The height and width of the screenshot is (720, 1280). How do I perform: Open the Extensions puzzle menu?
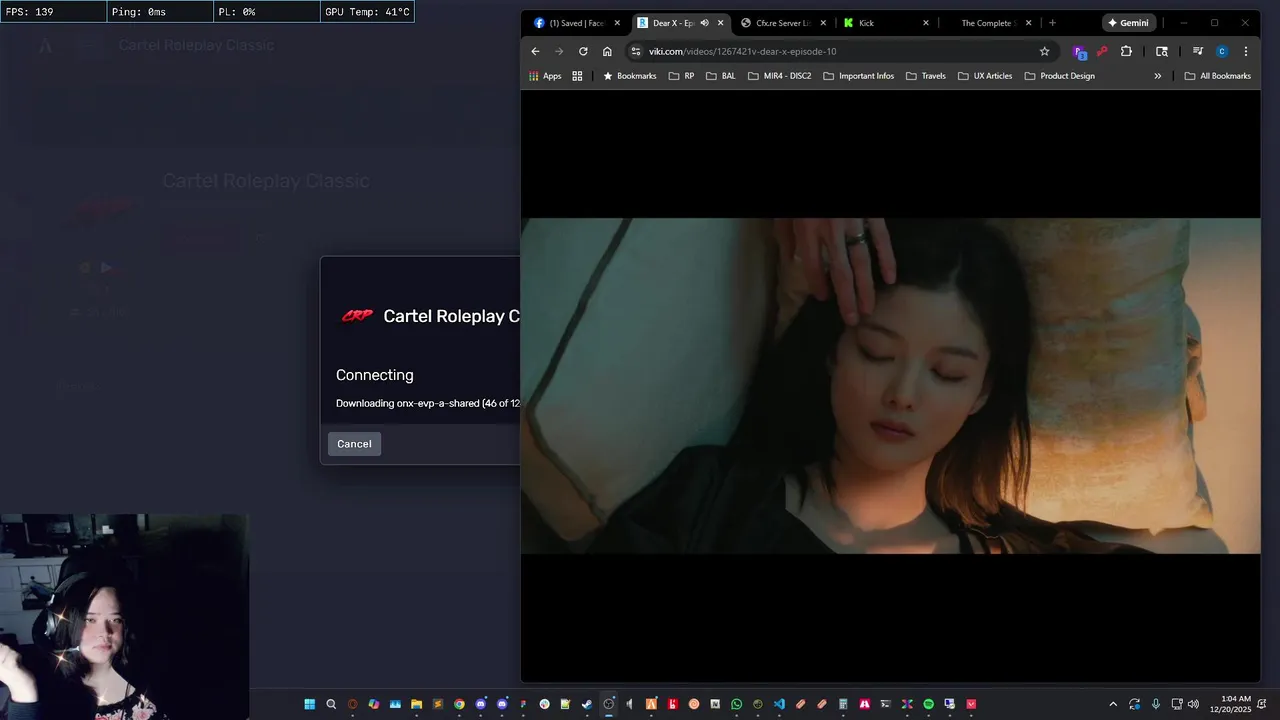pyautogui.click(x=1126, y=51)
